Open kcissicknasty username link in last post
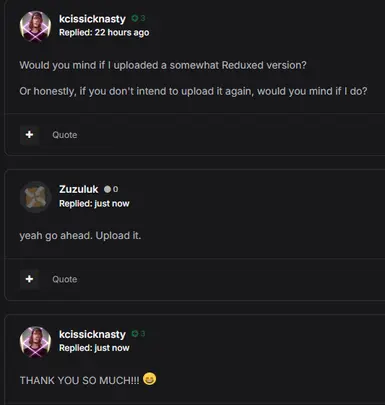Image resolution: width=385 pixels, height=405 pixels. [x=92, y=334]
